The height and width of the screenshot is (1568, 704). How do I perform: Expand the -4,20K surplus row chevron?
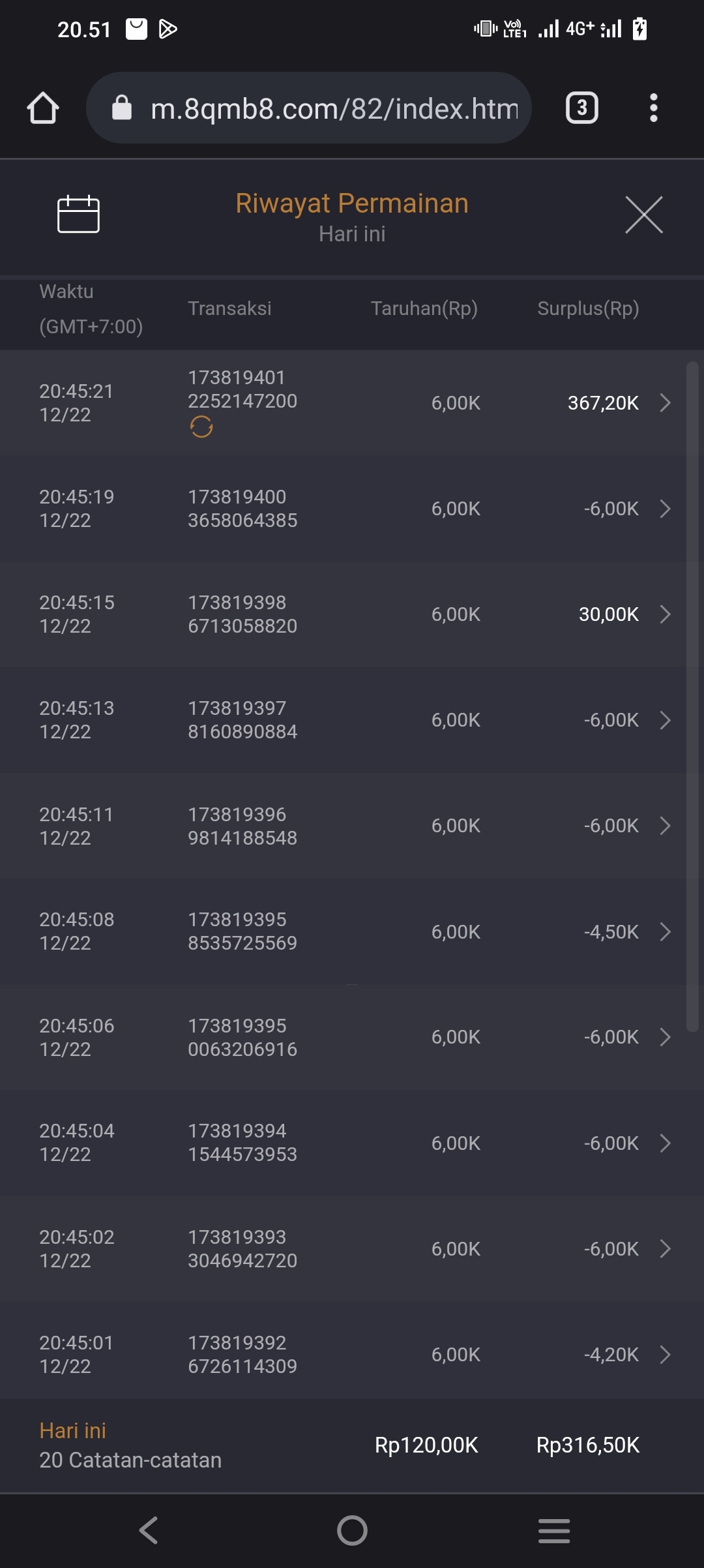point(665,1355)
